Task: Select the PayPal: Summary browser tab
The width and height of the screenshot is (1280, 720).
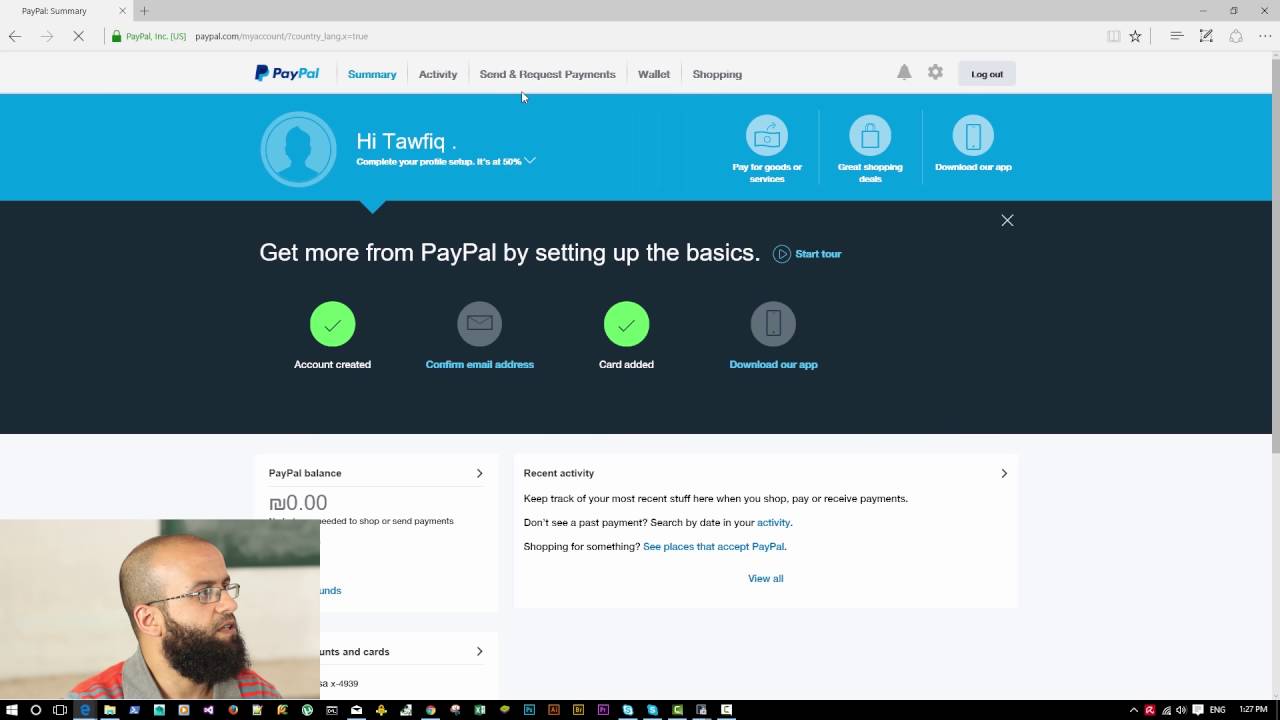Action: (x=65, y=11)
